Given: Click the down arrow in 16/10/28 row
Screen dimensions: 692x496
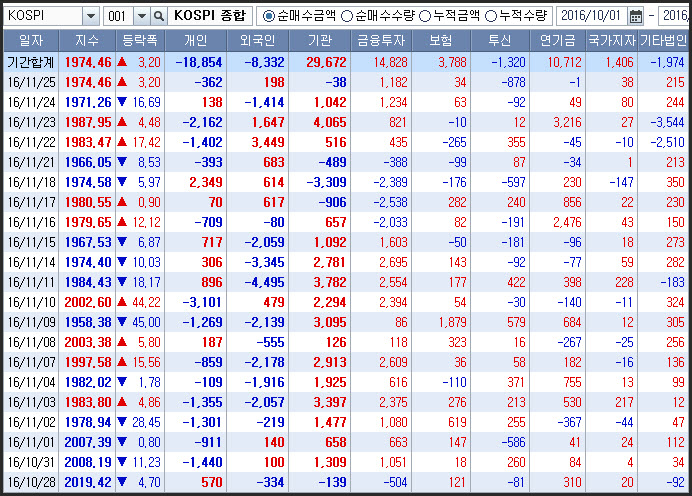Looking at the screenshot, I should pos(122,482).
